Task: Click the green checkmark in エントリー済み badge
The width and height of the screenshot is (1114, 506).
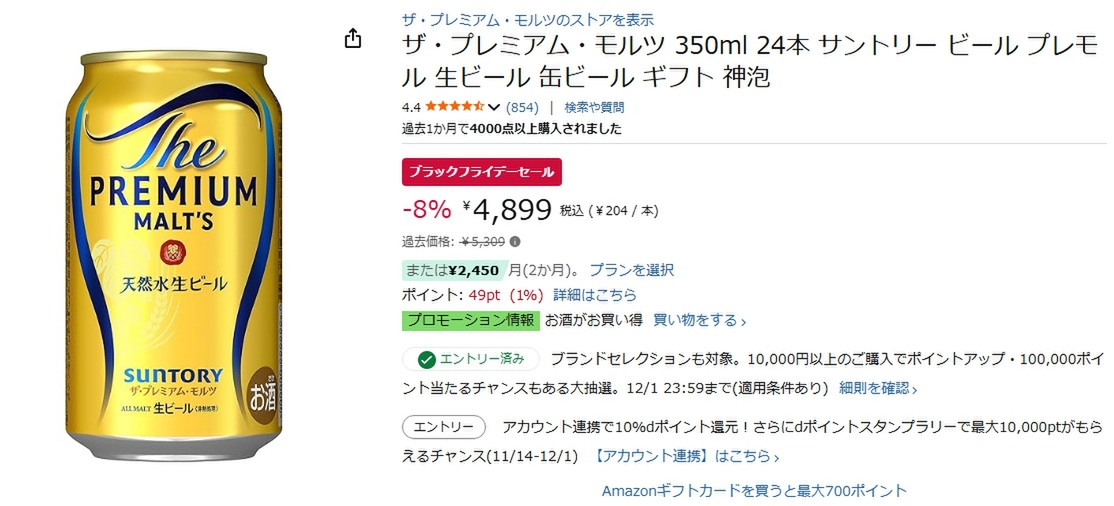Action: tap(426, 359)
